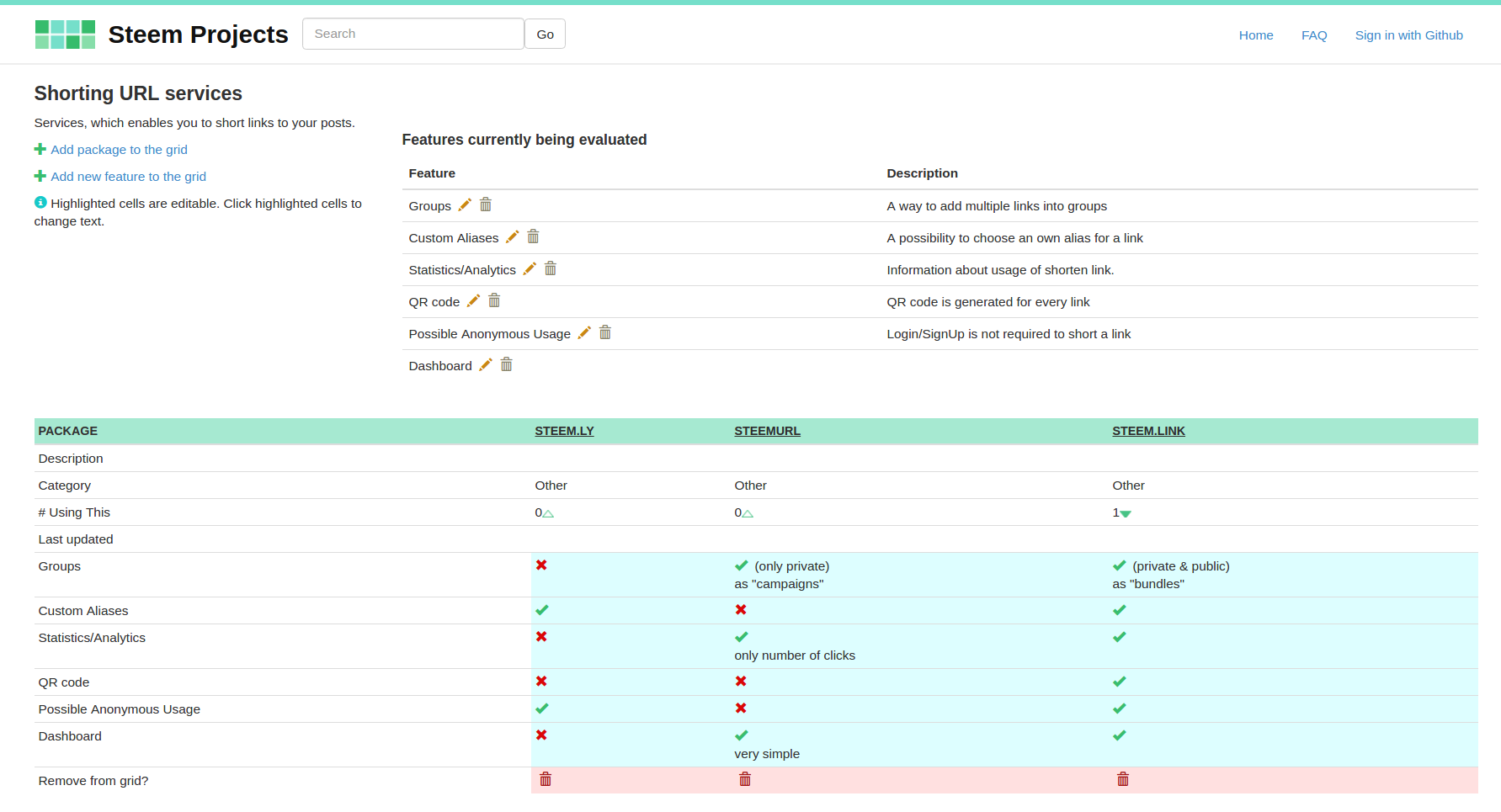
Task: Click green plus icon for Add package
Action: tap(40, 149)
